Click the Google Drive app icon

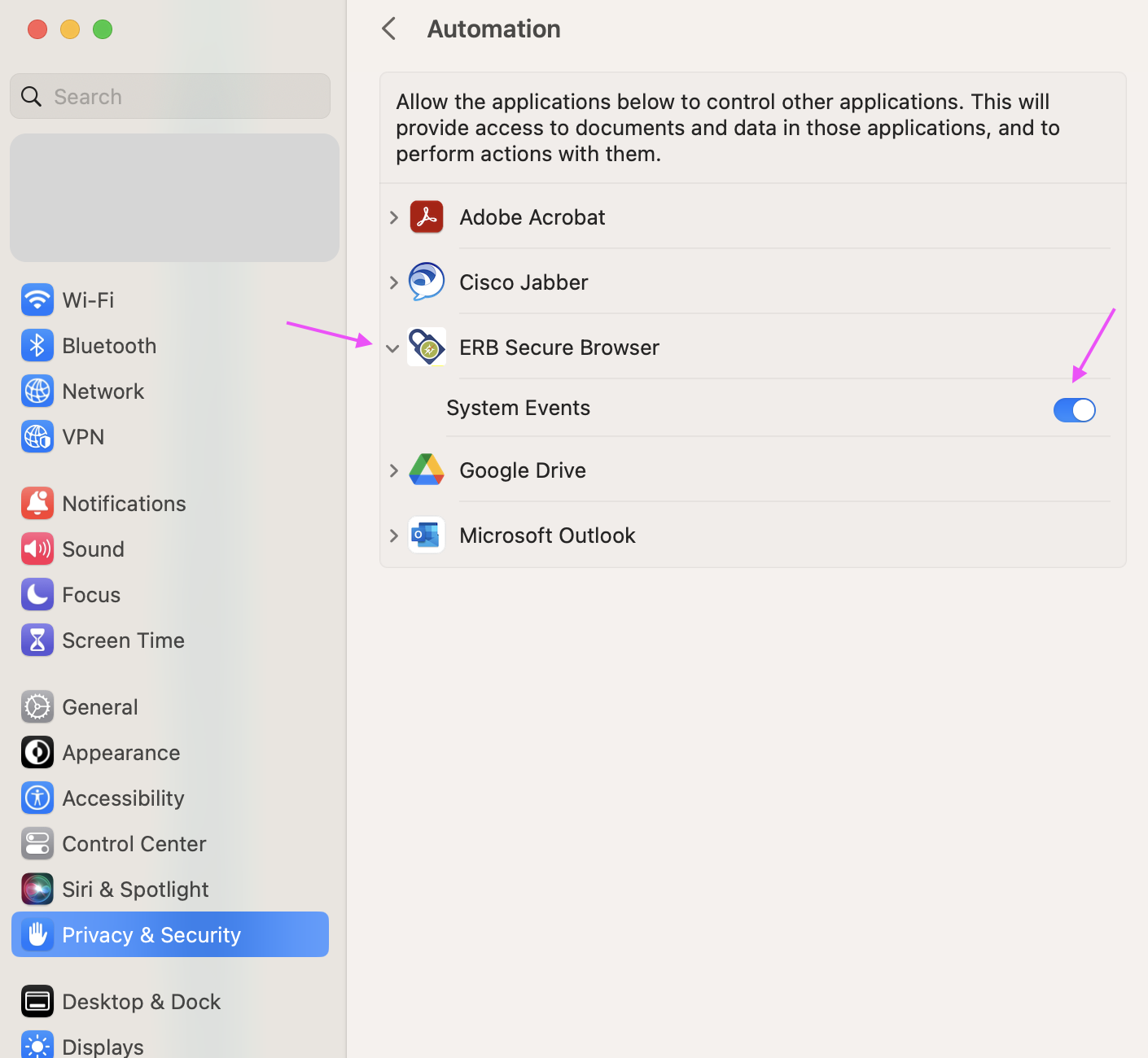point(427,470)
